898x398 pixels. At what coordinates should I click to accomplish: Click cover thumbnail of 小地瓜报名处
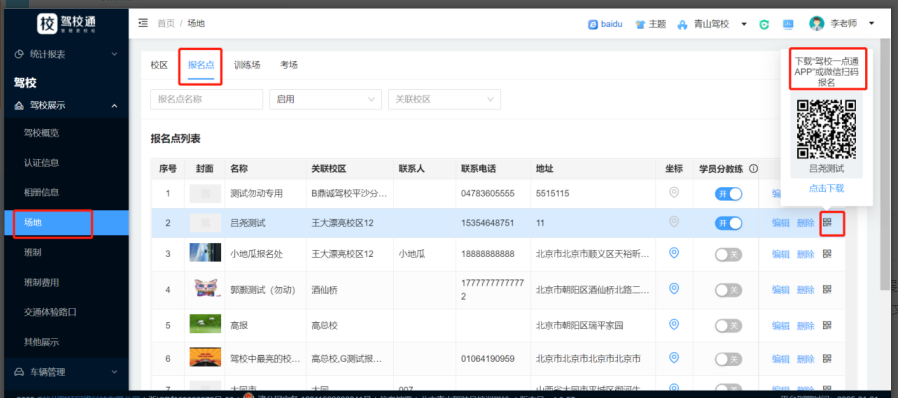[205, 253]
